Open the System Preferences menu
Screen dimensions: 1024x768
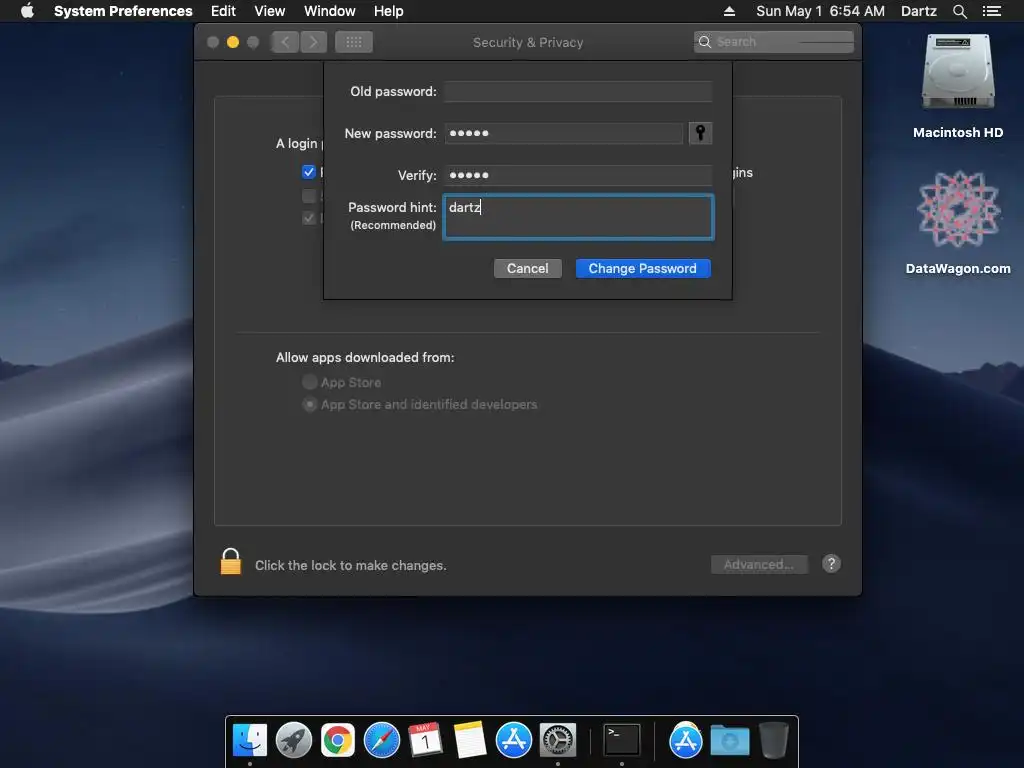tap(123, 11)
